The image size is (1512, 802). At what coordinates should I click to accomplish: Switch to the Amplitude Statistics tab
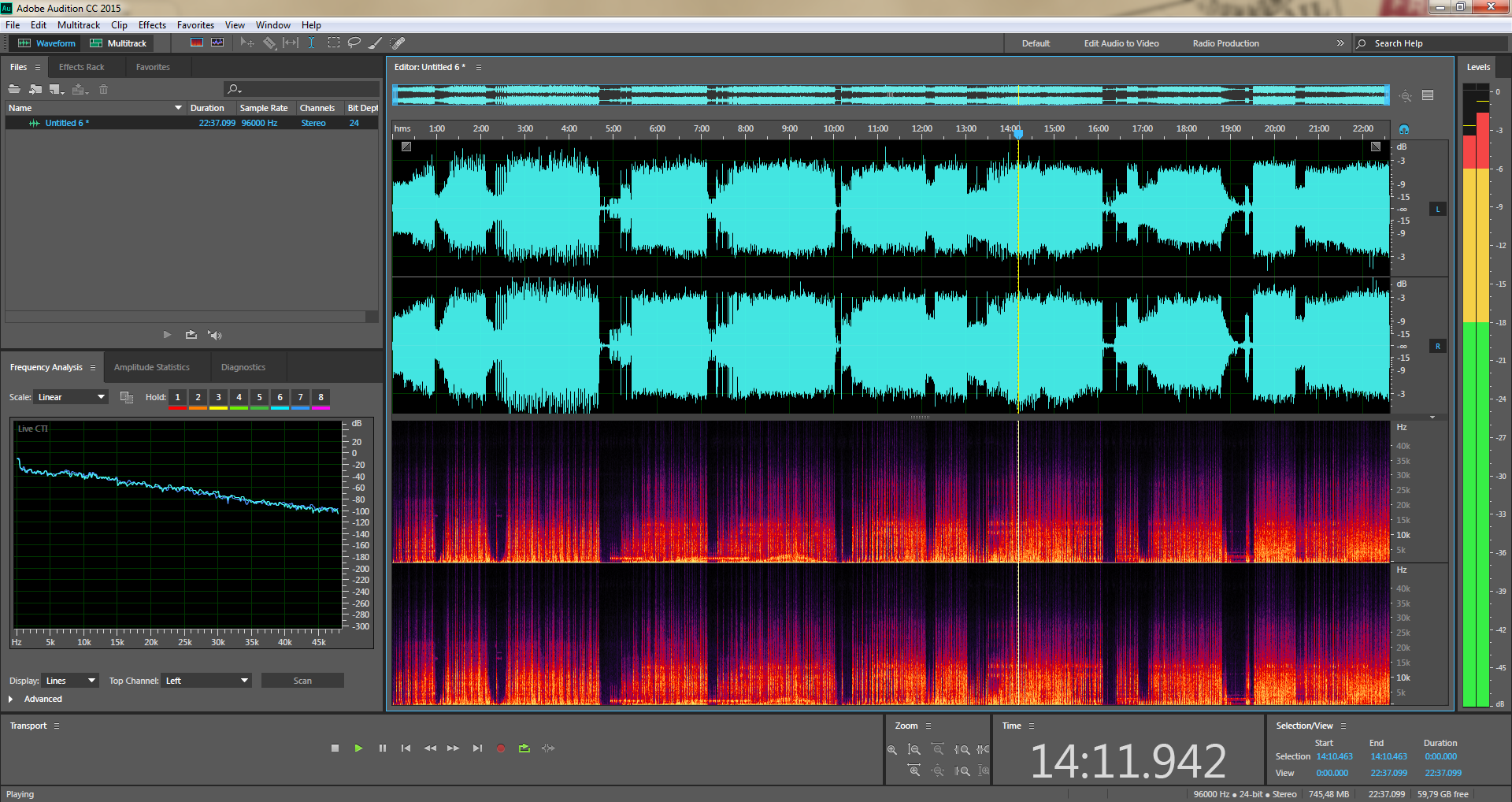tap(151, 367)
